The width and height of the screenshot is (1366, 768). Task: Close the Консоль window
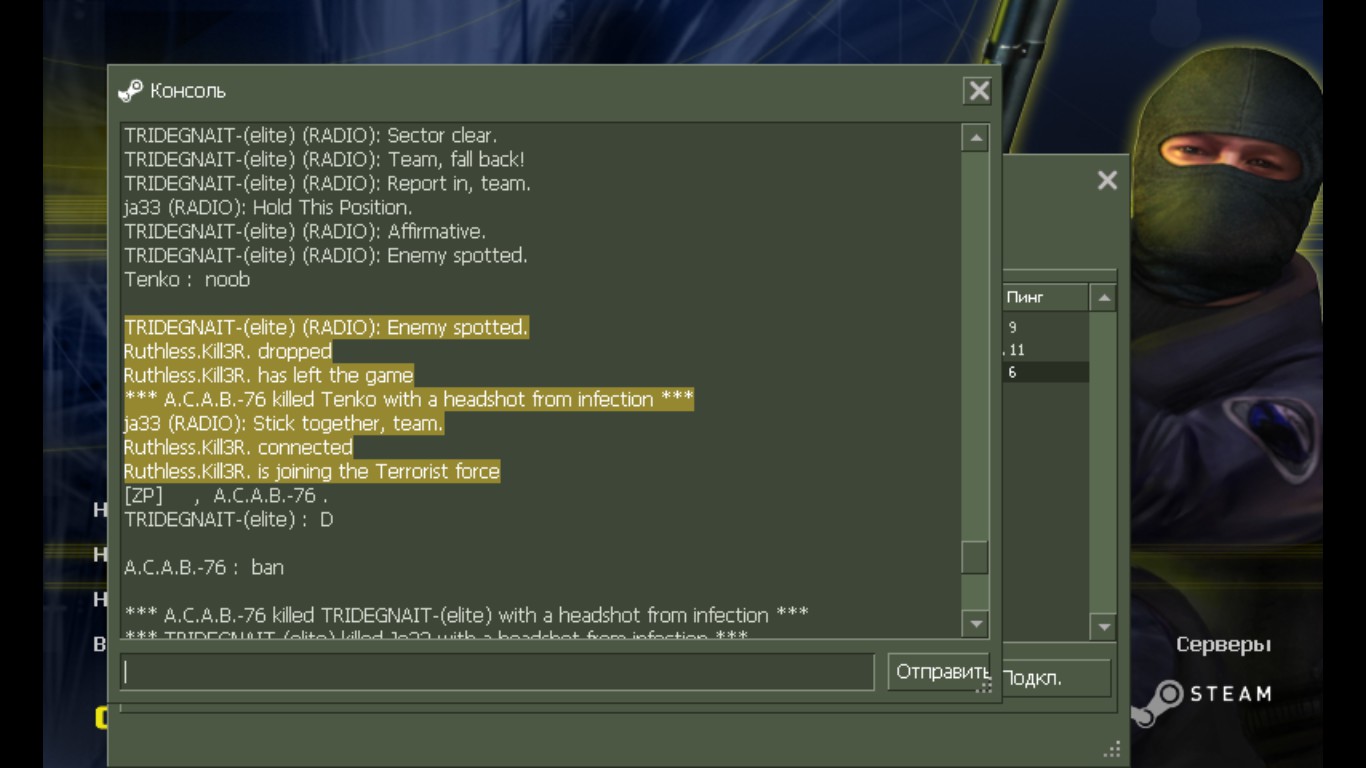[x=978, y=91]
